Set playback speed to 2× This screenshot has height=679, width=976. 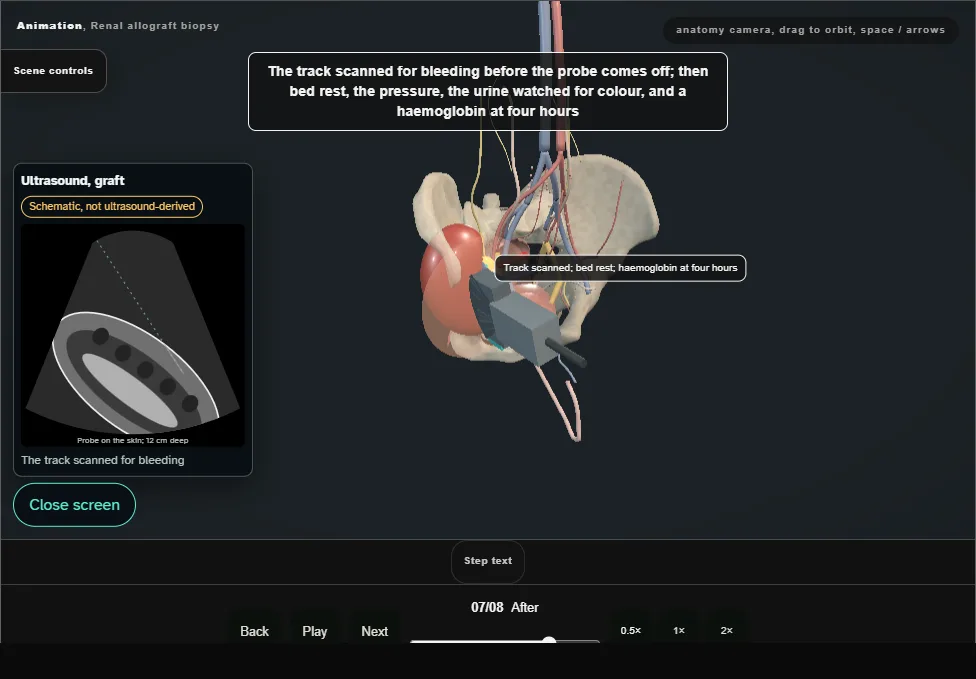pyautogui.click(x=726, y=630)
